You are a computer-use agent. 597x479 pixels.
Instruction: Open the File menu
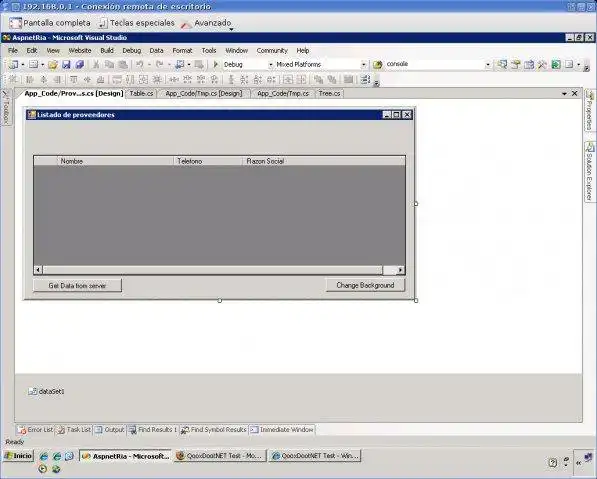[13, 51]
